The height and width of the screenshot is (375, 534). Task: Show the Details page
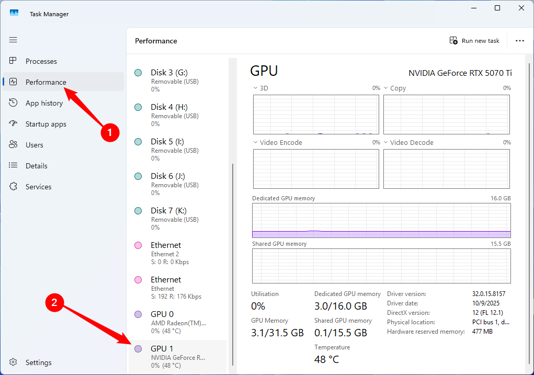pos(63,166)
